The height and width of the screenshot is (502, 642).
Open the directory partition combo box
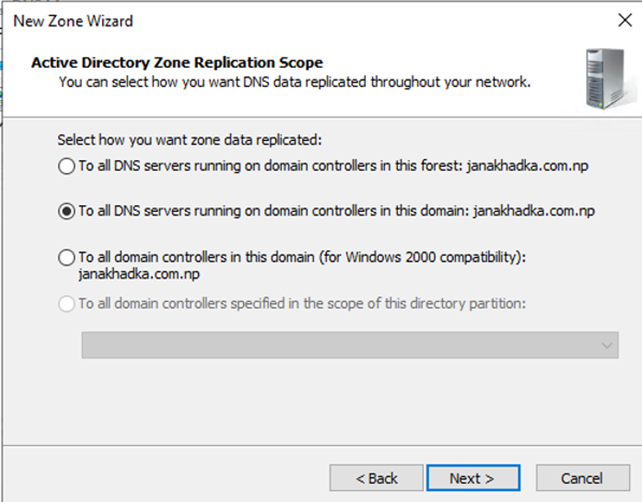click(x=350, y=345)
